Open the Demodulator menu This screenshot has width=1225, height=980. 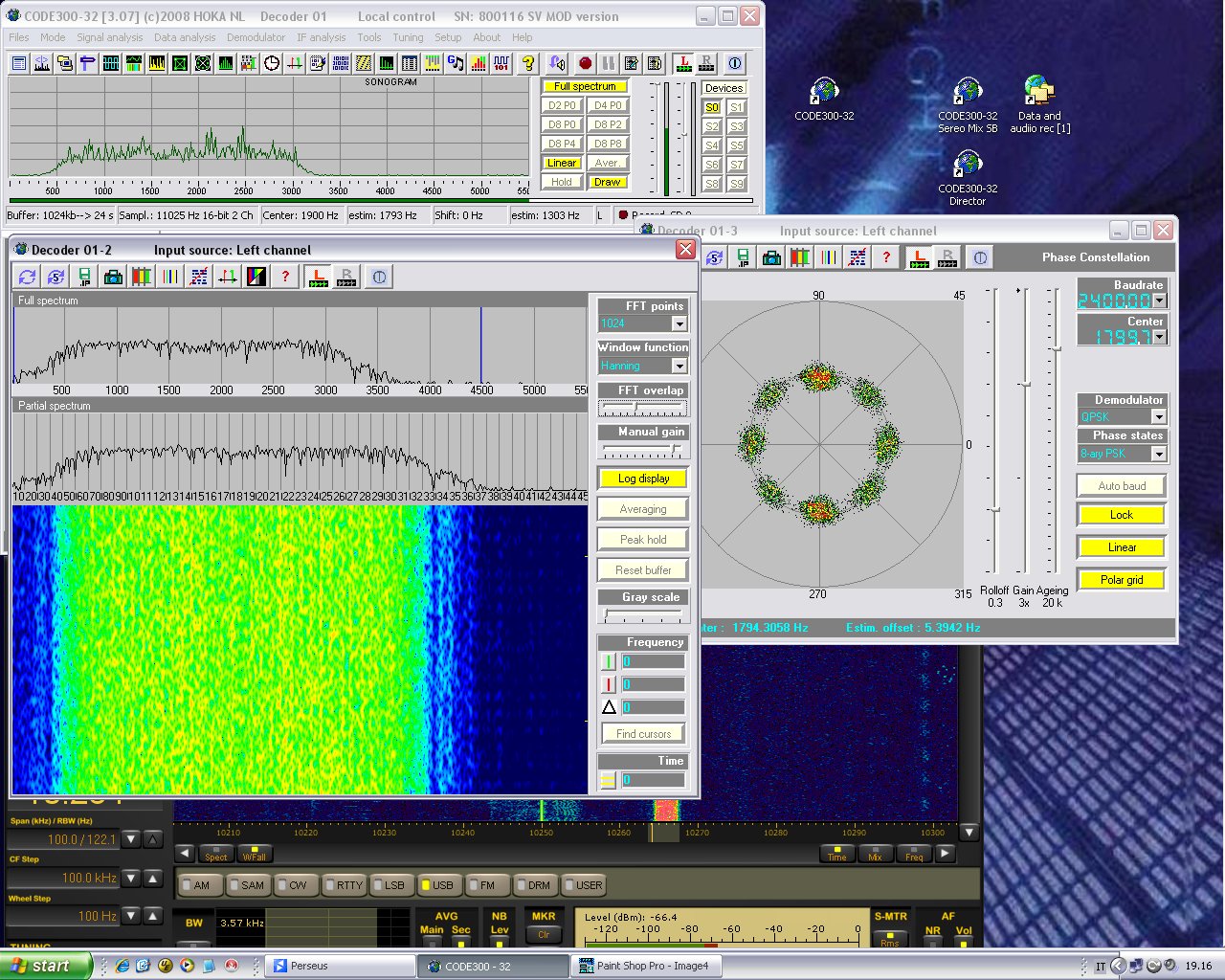pos(256,37)
